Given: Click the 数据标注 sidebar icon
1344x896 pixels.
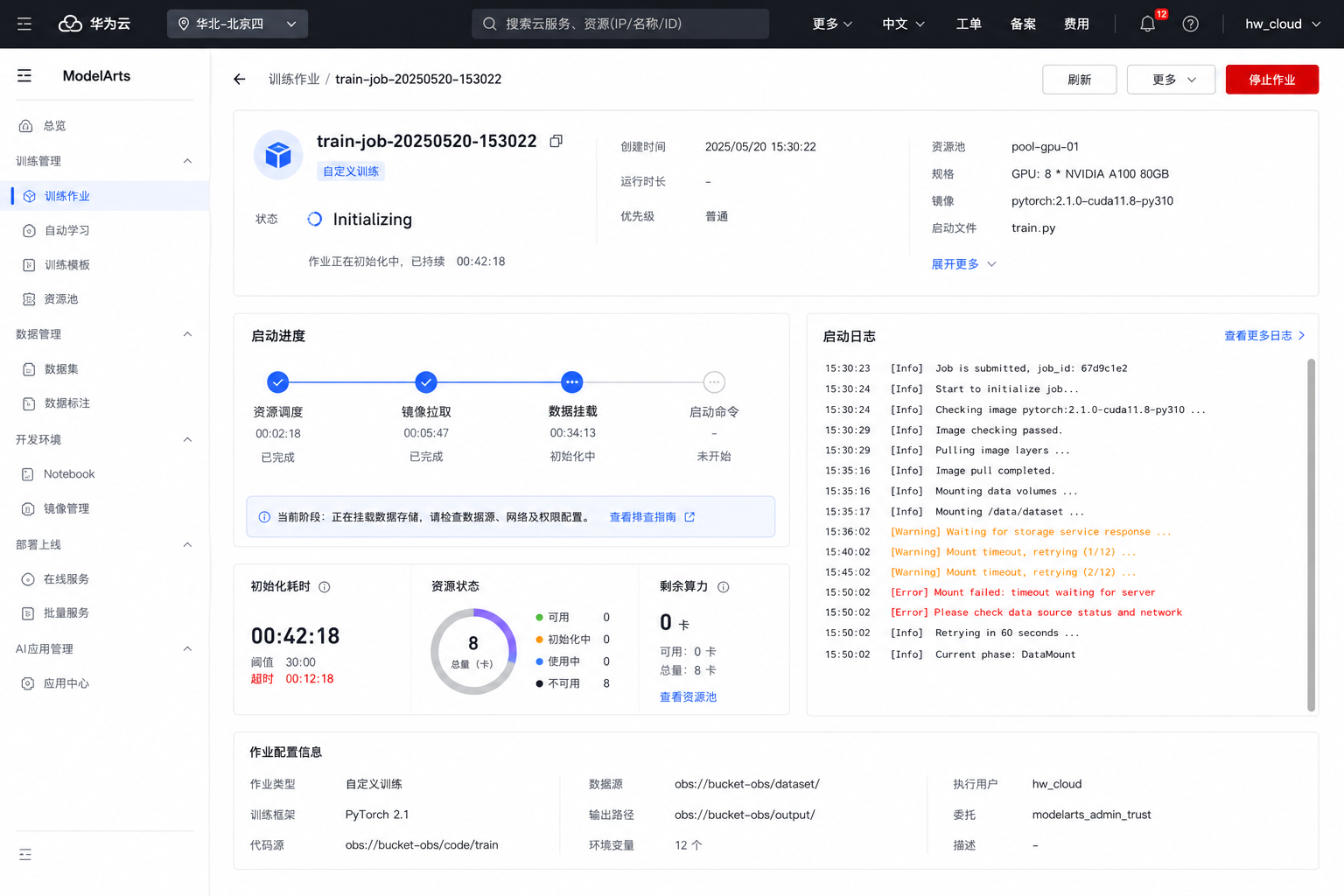Looking at the screenshot, I should [29, 402].
